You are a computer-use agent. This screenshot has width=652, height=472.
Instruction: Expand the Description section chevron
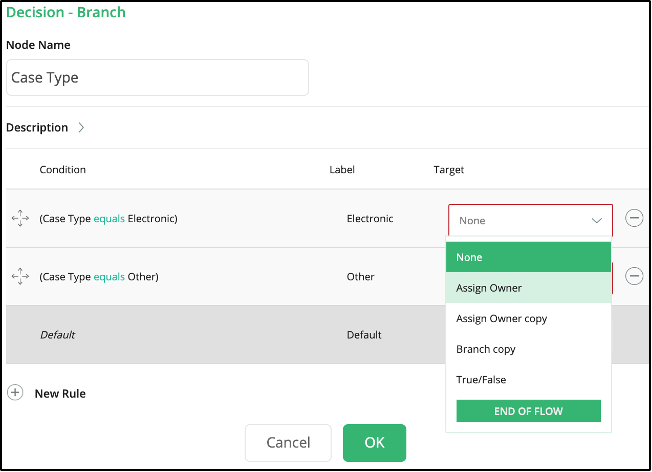(x=82, y=127)
